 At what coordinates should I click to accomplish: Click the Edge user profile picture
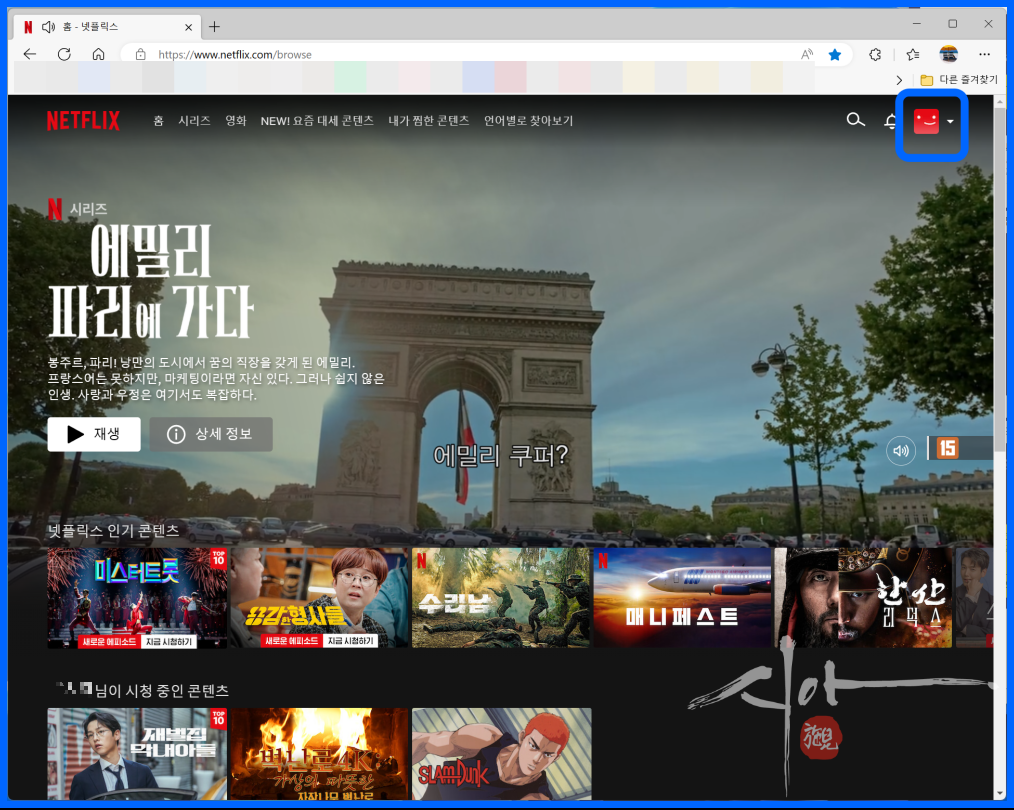pyautogui.click(x=949, y=54)
